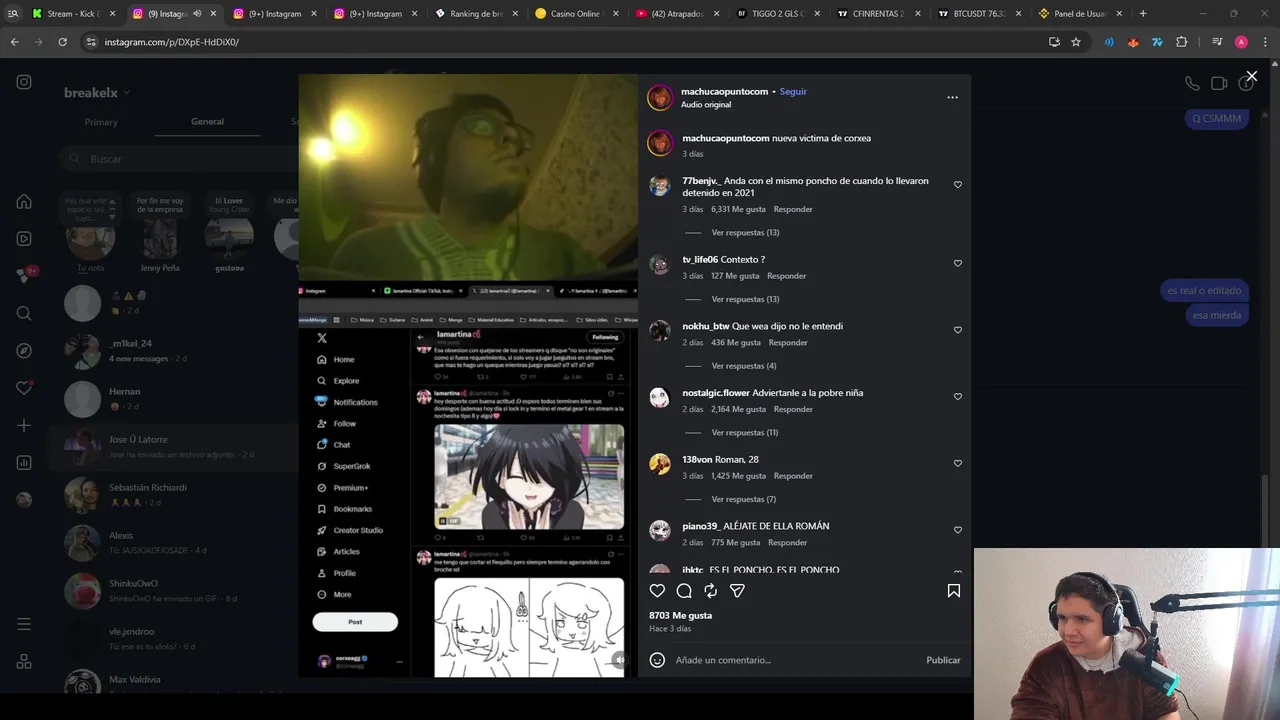The image size is (1280, 720).
Task: Switch to the Primary messages tab
Action: click(x=101, y=122)
